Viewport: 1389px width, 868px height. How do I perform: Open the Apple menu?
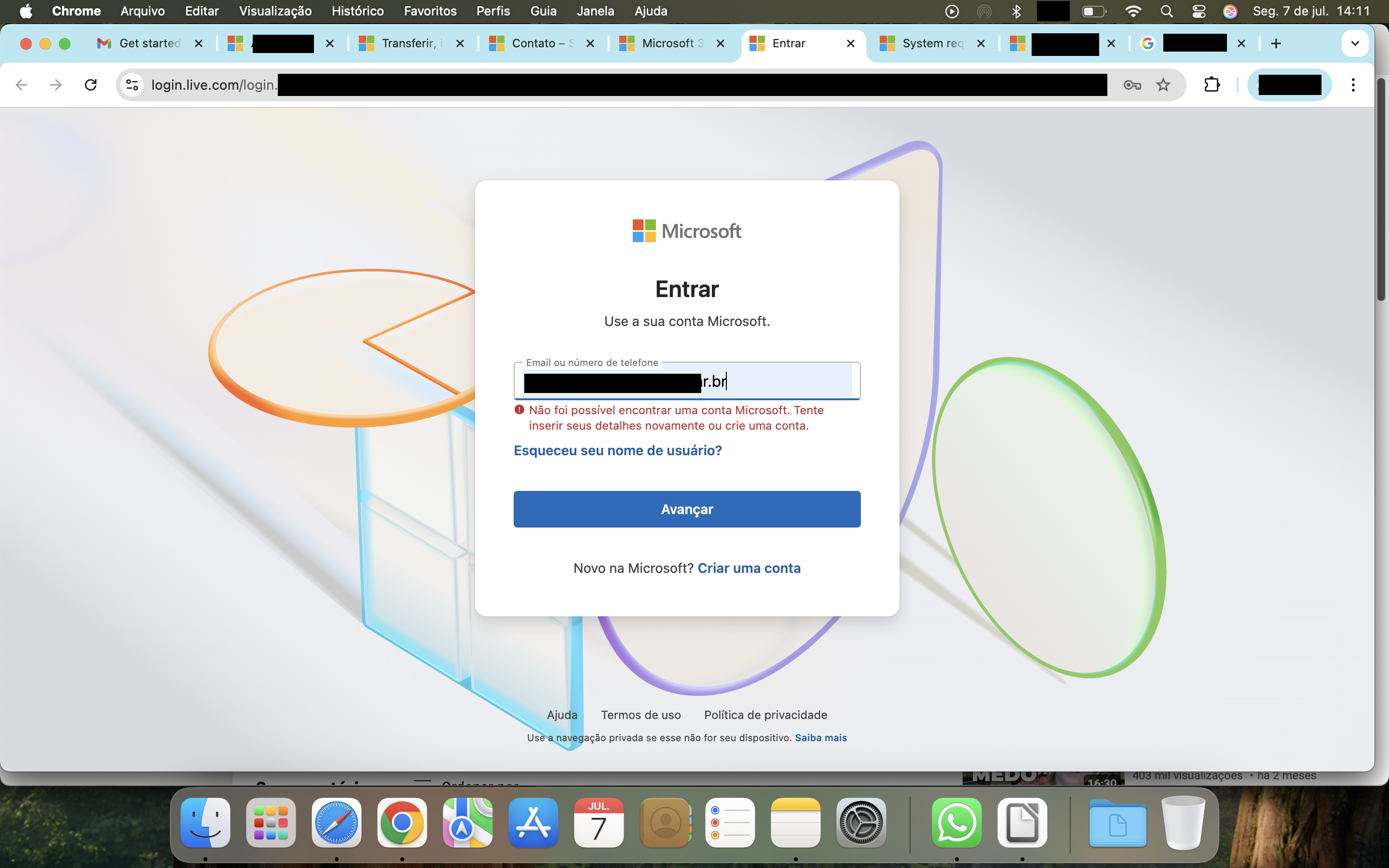pos(26,11)
